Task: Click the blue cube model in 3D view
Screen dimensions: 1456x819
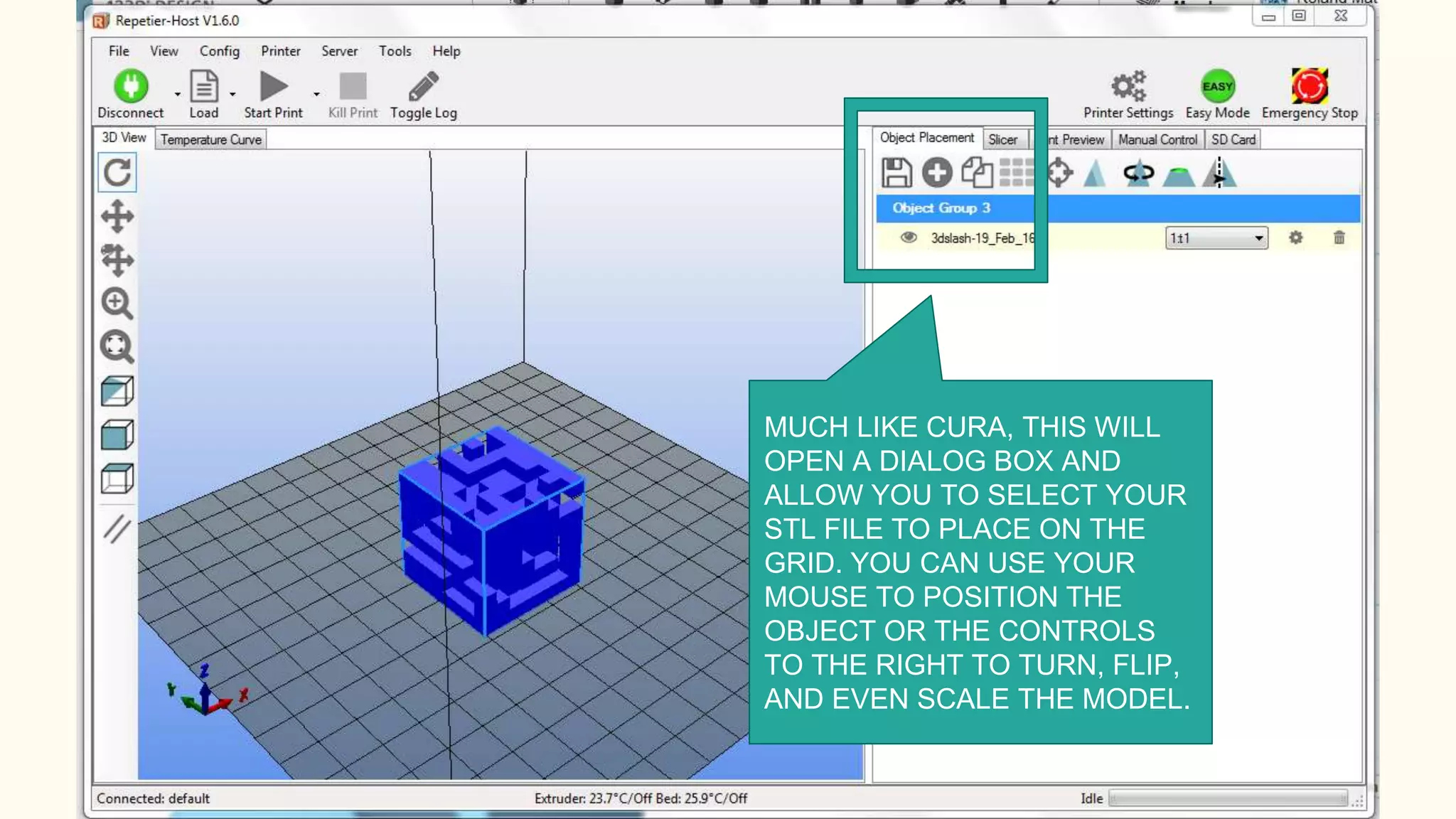Action: pos(492,530)
